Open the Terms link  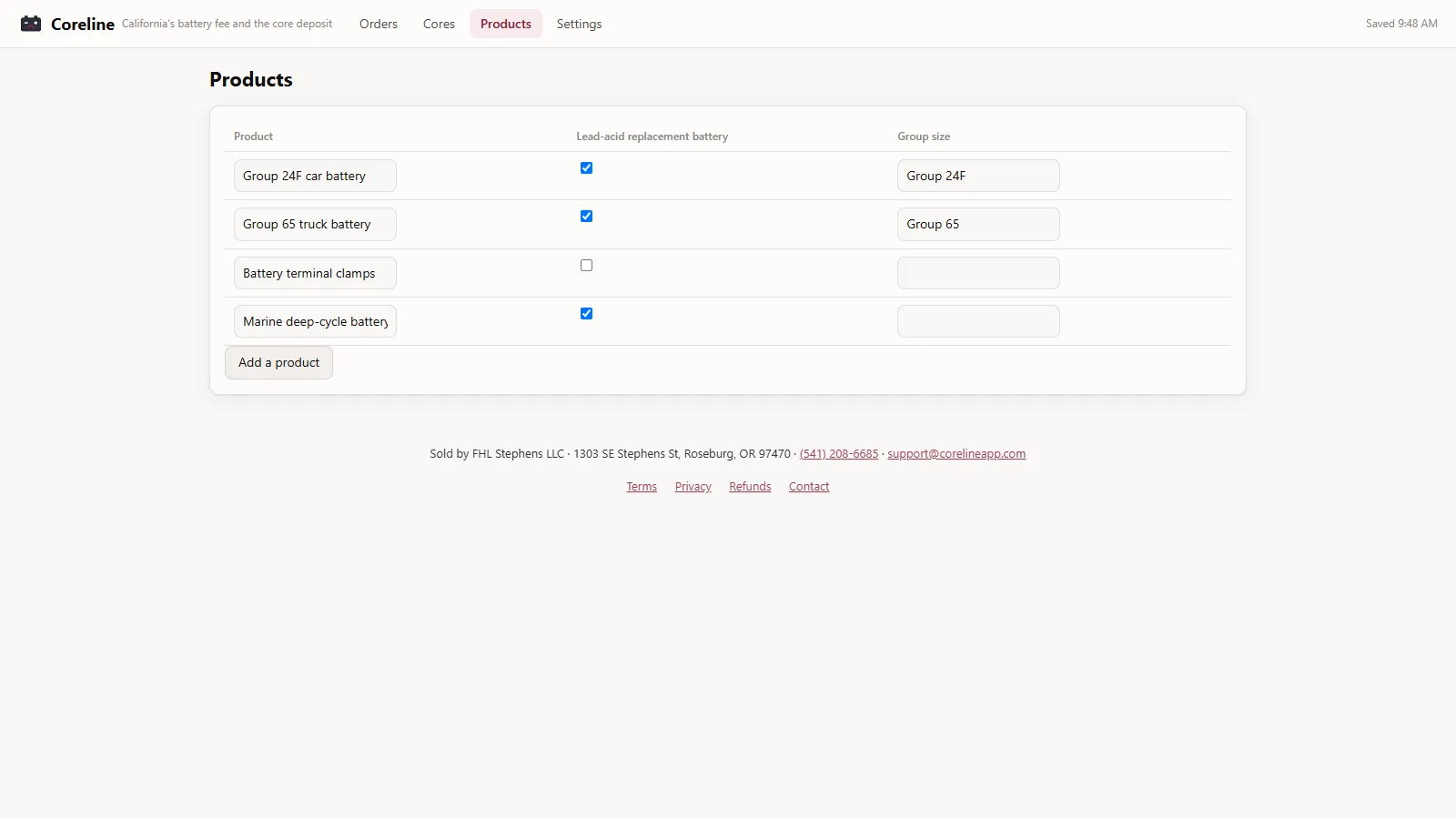pos(642,487)
